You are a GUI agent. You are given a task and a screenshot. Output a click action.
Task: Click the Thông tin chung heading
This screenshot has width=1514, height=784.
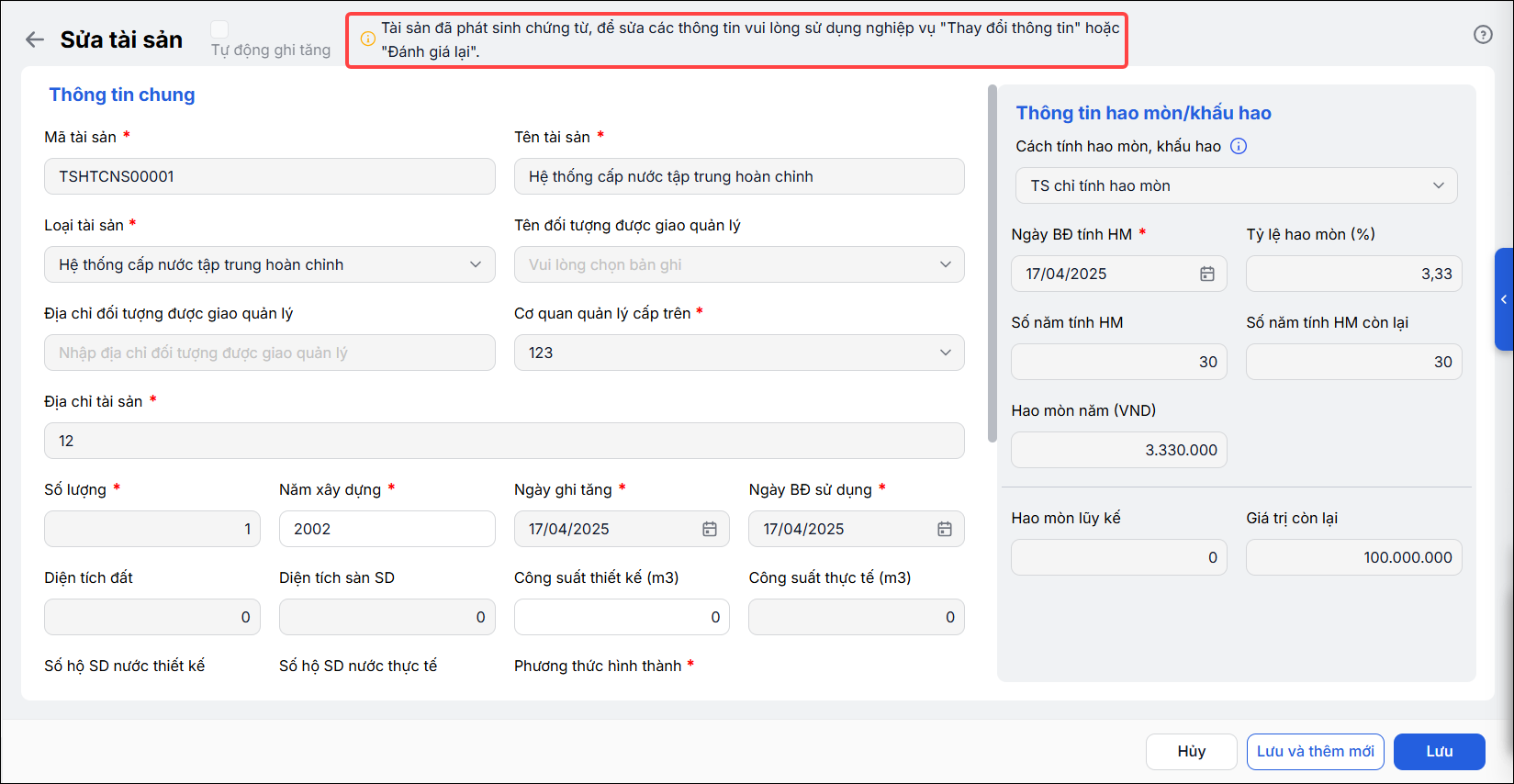click(x=122, y=95)
